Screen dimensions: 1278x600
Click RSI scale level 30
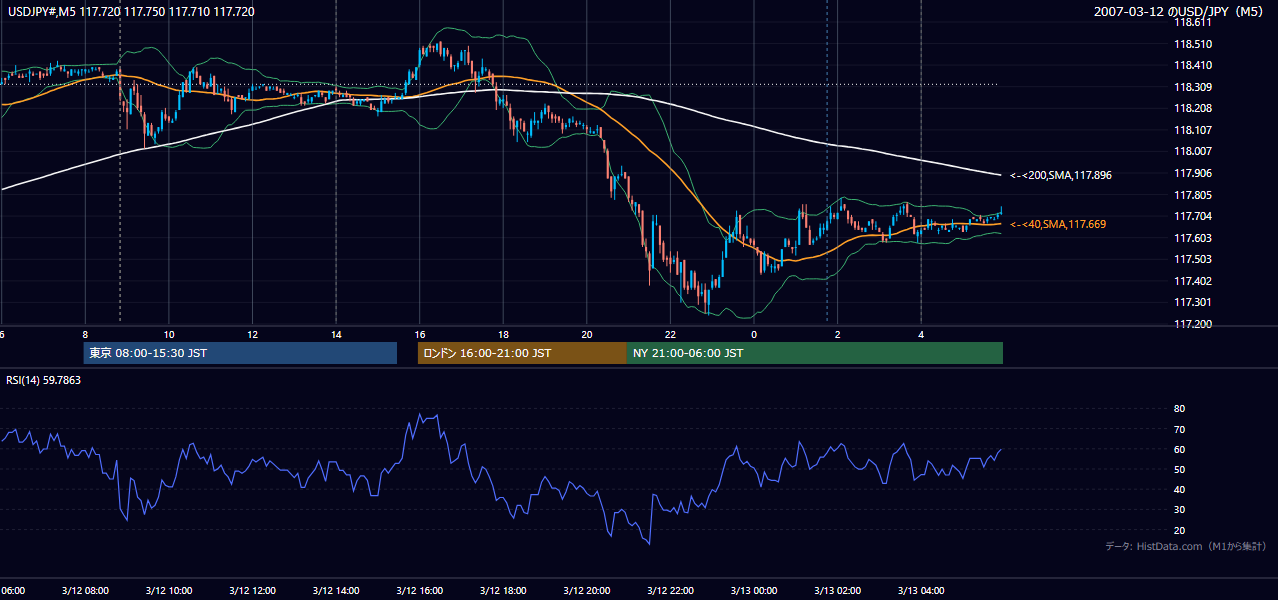coord(1179,510)
